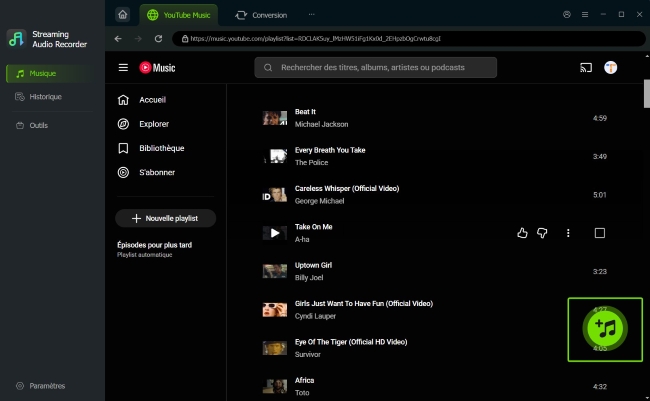Click the Nouvelle playlist button
The image size is (650, 401).
pos(165,218)
